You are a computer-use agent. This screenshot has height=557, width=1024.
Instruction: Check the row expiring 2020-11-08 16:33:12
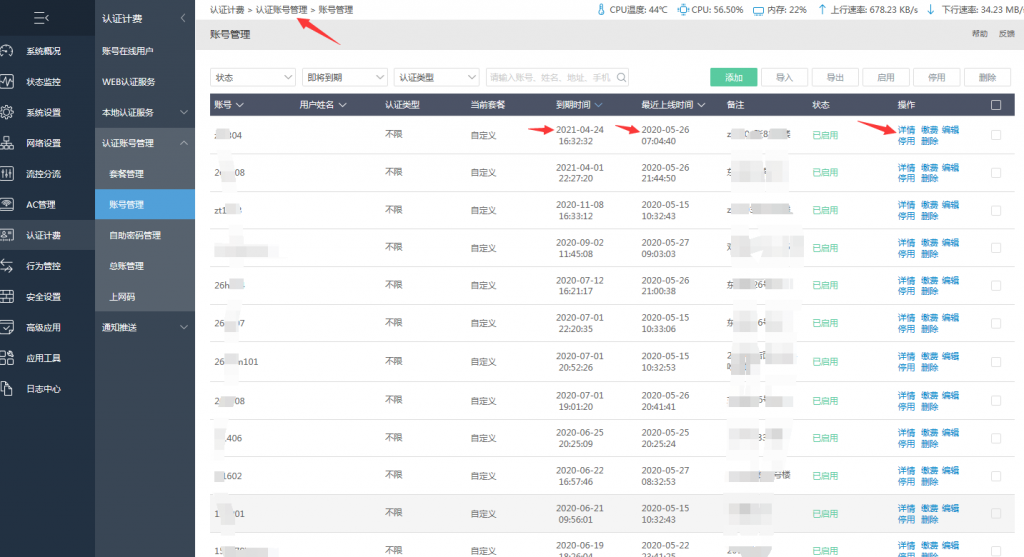coord(996,210)
